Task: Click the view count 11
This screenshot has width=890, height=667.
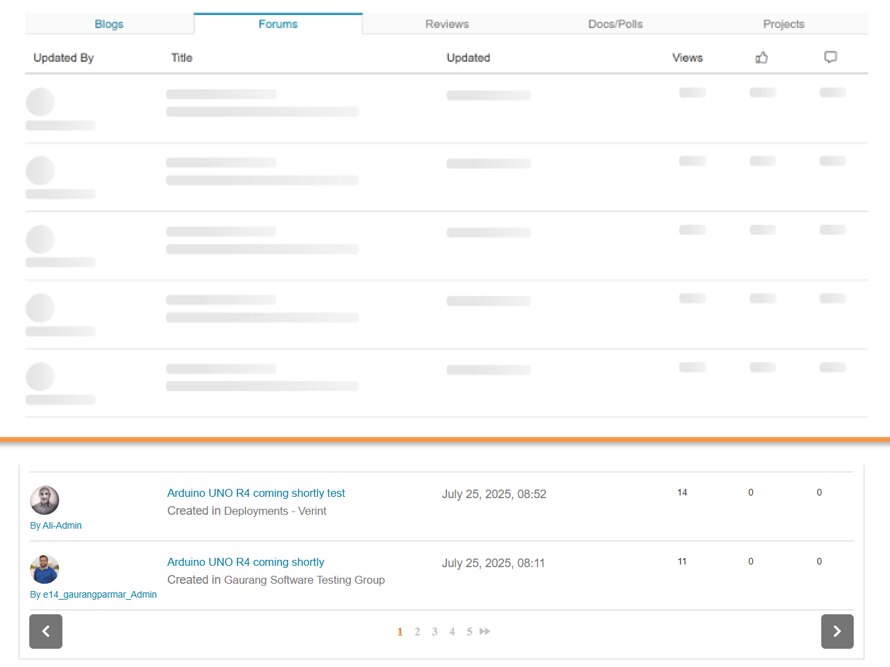Action: [682, 561]
